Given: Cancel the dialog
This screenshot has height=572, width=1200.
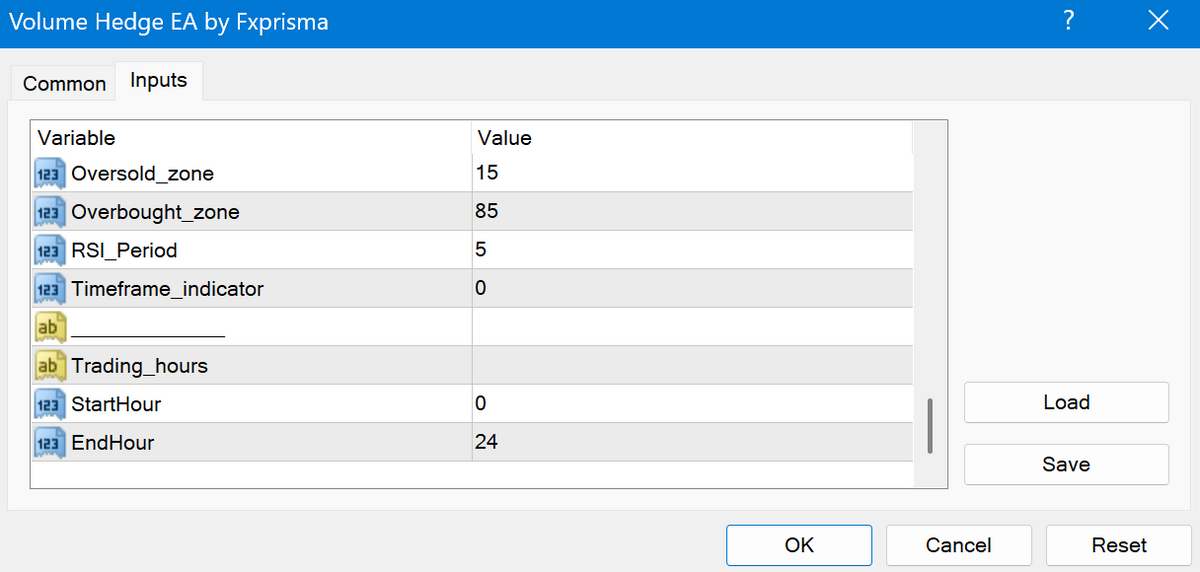Looking at the screenshot, I should click(x=958, y=545).
